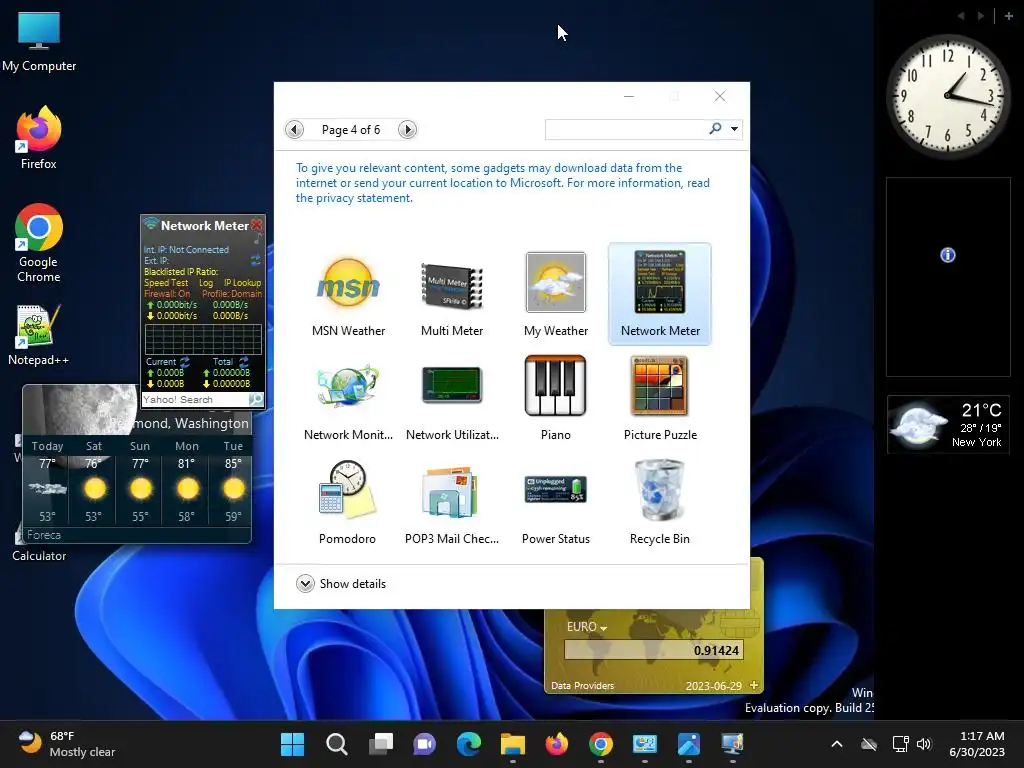Click sidebar next arrow at top
Screen dimensions: 1024x768
coord(981,16)
